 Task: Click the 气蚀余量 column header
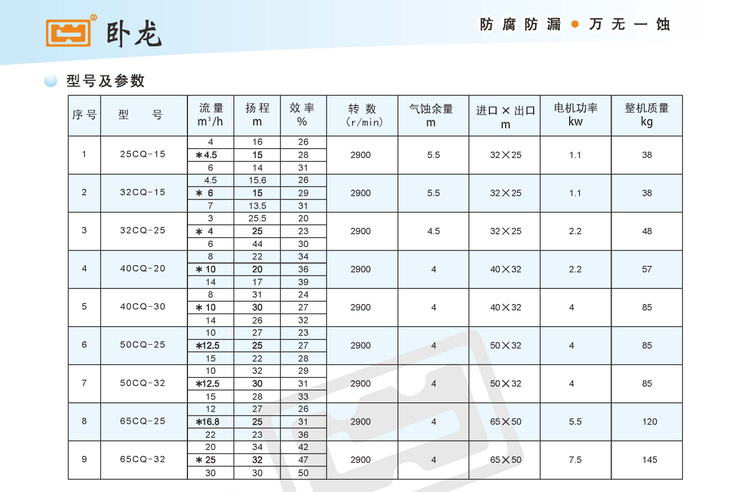[433, 115]
